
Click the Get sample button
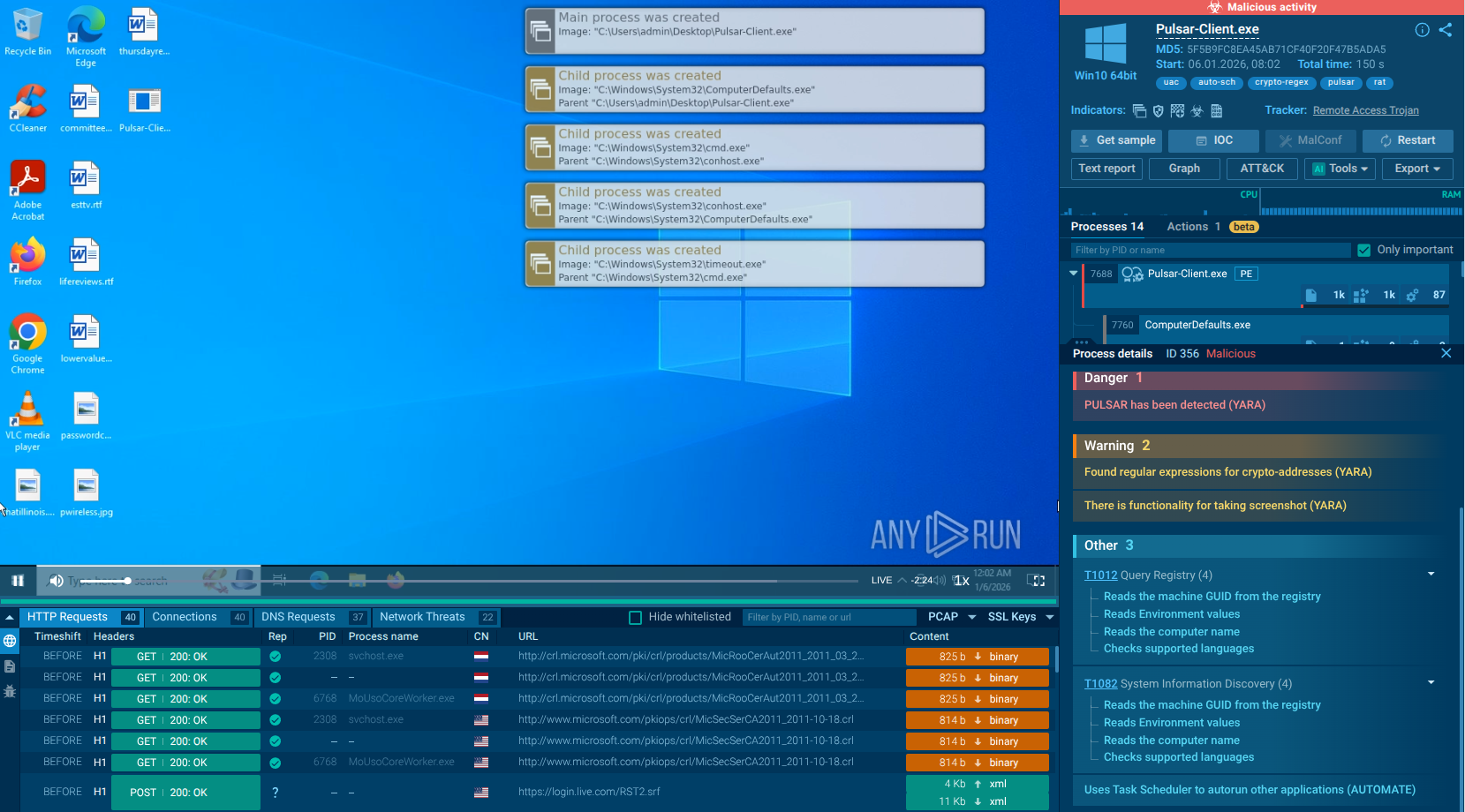coord(1116,140)
